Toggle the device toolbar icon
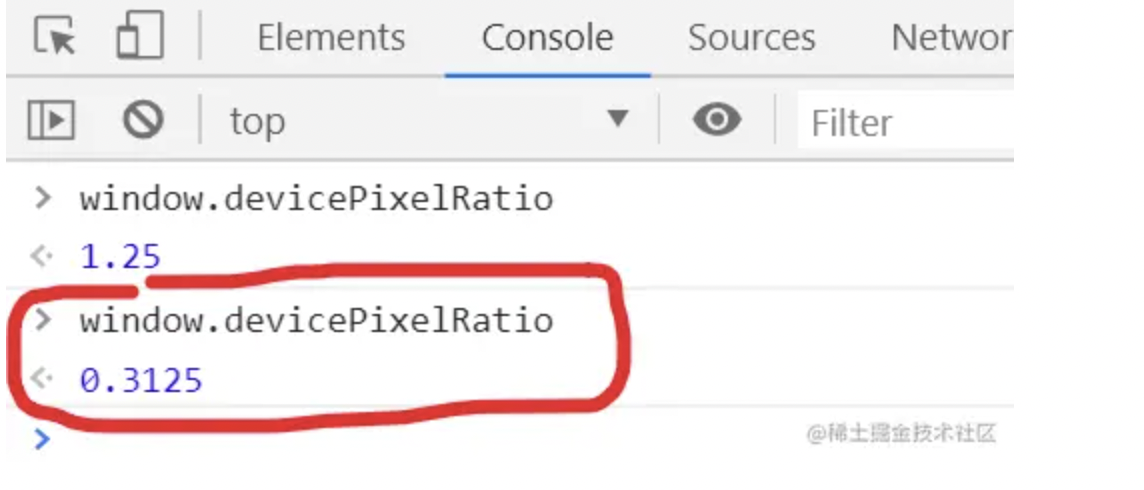Image resolution: width=1144 pixels, height=490 pixels. [140, 38]
